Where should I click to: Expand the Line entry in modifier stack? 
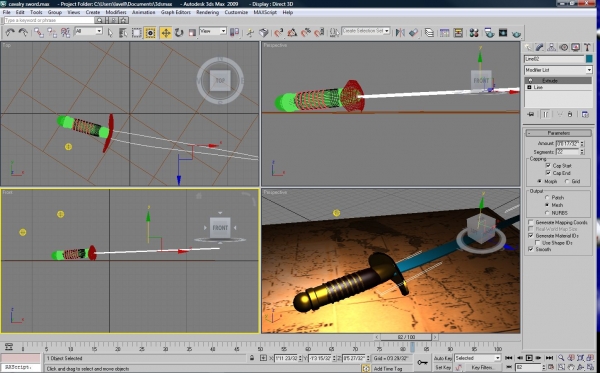pyautogui.click(x=529, y=87)
